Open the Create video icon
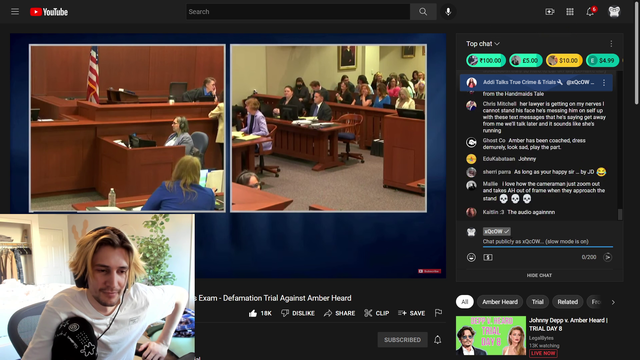The height and width of the screenshot is (360, 640). click(x=550, y=12)
